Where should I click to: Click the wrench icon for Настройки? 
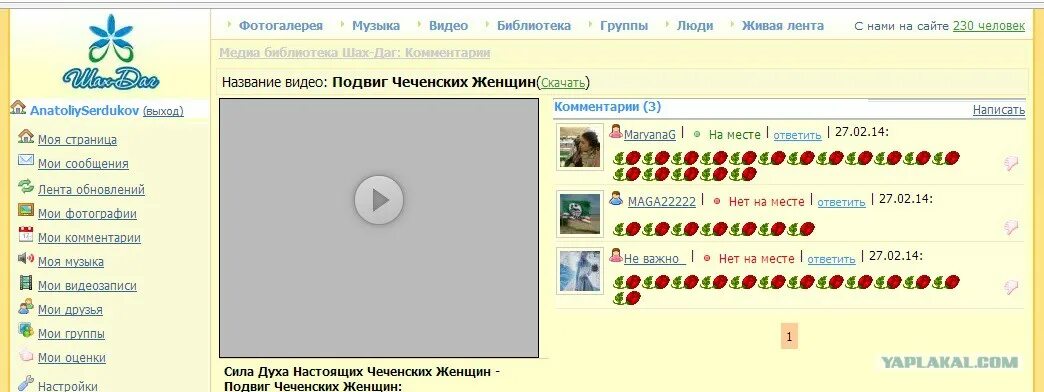(26, 384)
